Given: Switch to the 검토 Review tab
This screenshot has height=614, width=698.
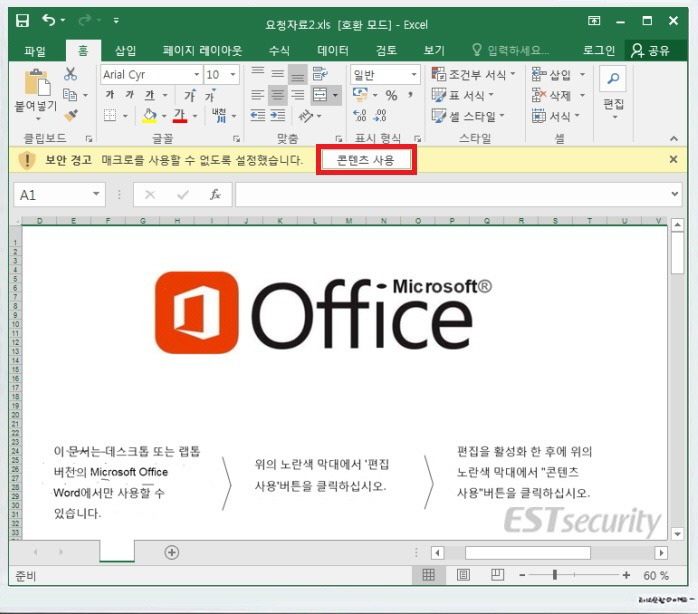Looking at the screenshot, I should (386, 50).
